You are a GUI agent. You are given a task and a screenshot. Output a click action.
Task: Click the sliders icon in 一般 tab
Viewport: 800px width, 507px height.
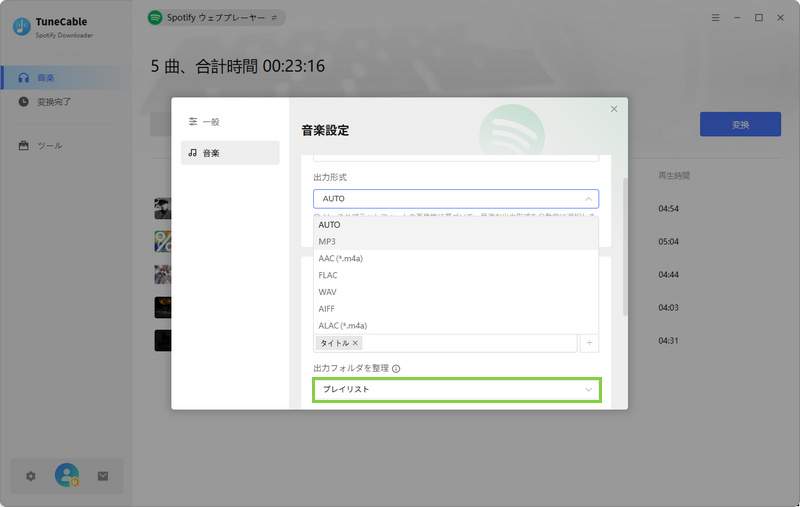(x=193, y=121)
